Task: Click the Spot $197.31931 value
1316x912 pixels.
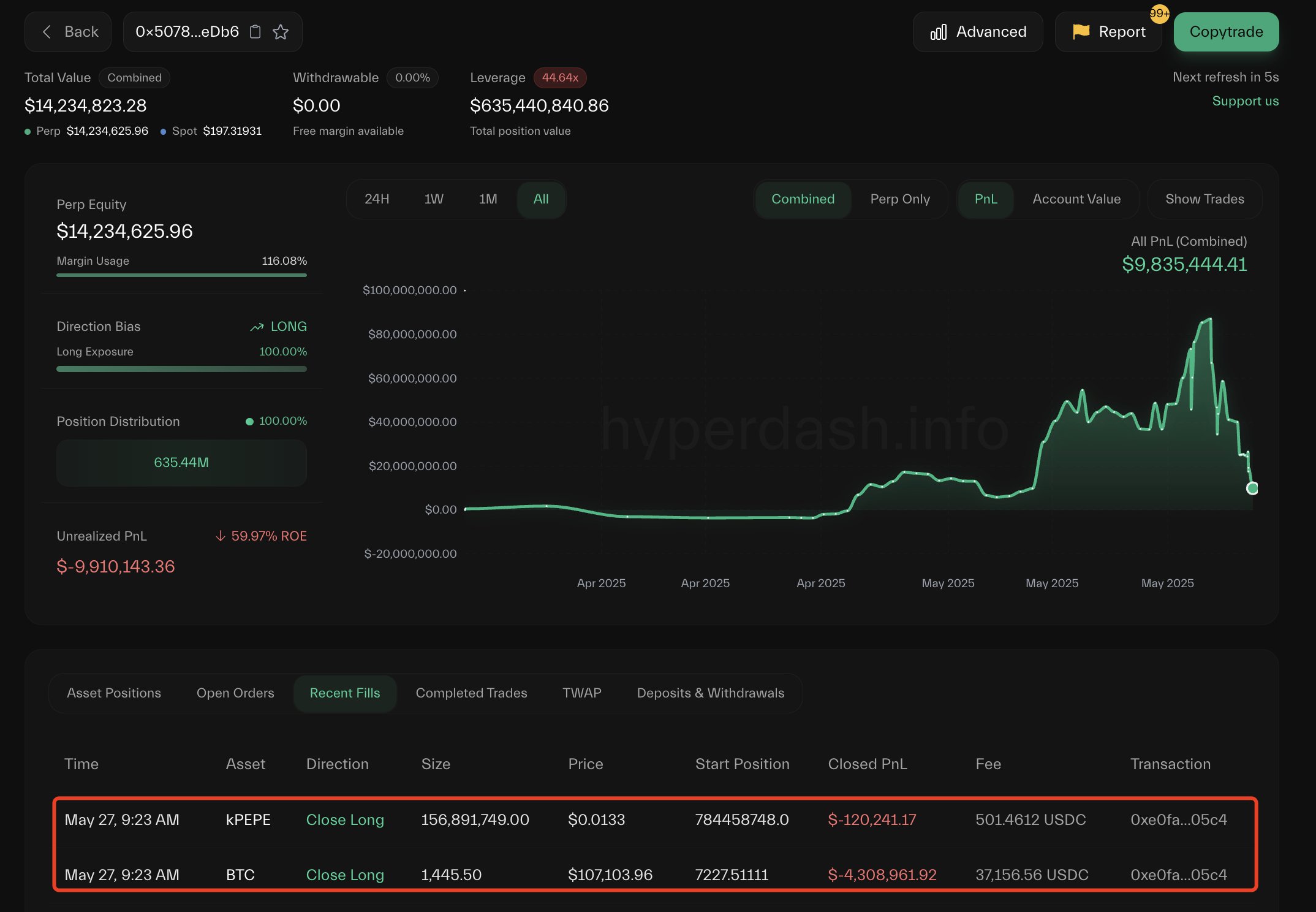Action: click(x=232, y=131)
